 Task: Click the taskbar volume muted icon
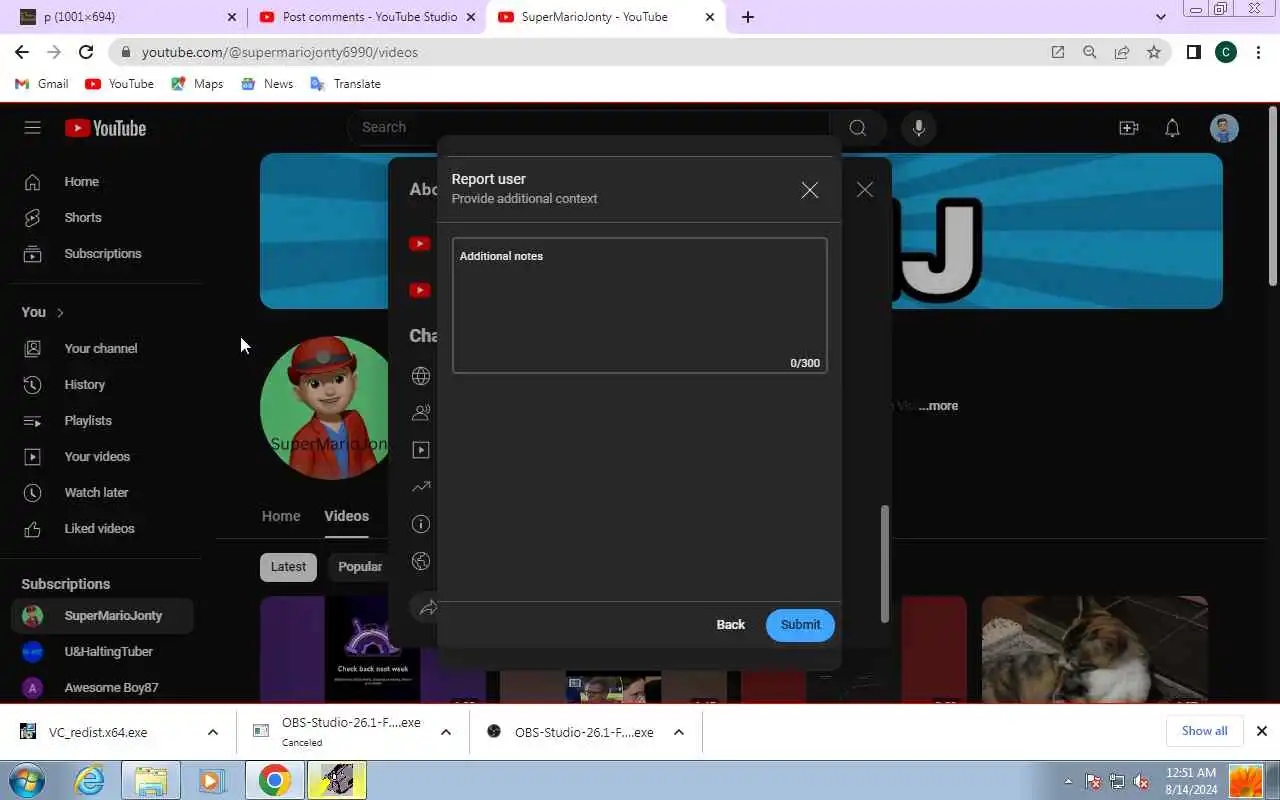(1141, 782)
